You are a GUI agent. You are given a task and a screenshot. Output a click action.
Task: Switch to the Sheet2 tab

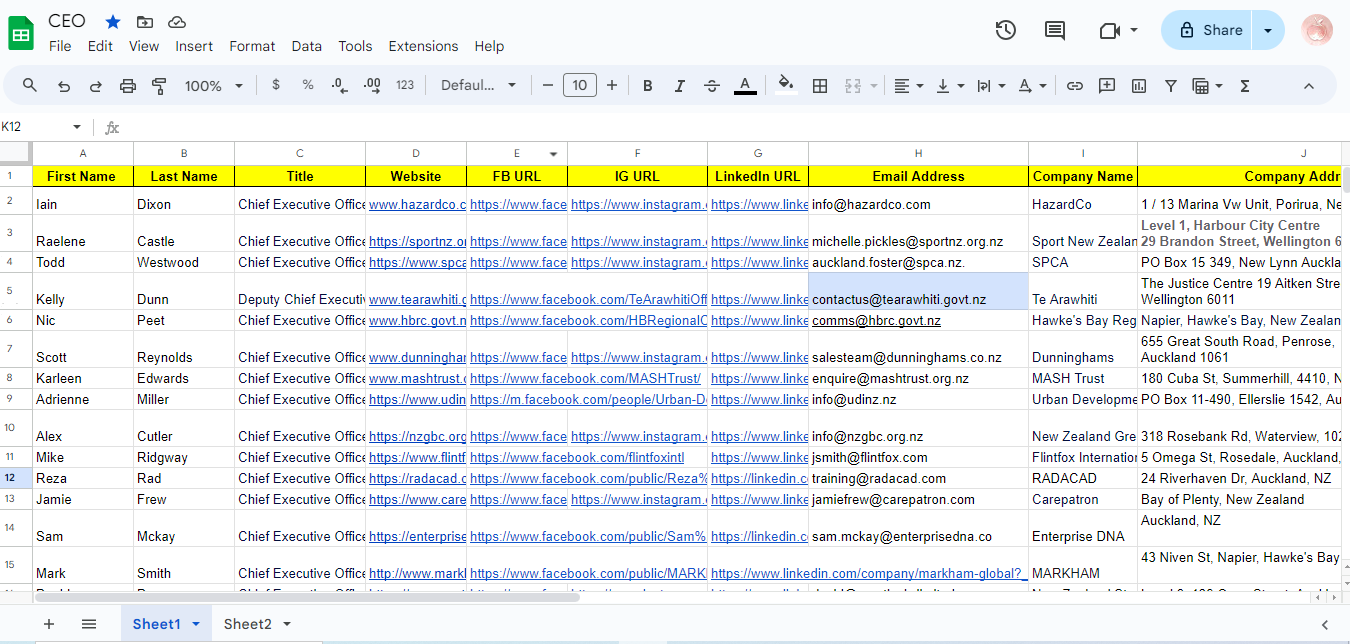pyautogui.click(x=247, y=624)
